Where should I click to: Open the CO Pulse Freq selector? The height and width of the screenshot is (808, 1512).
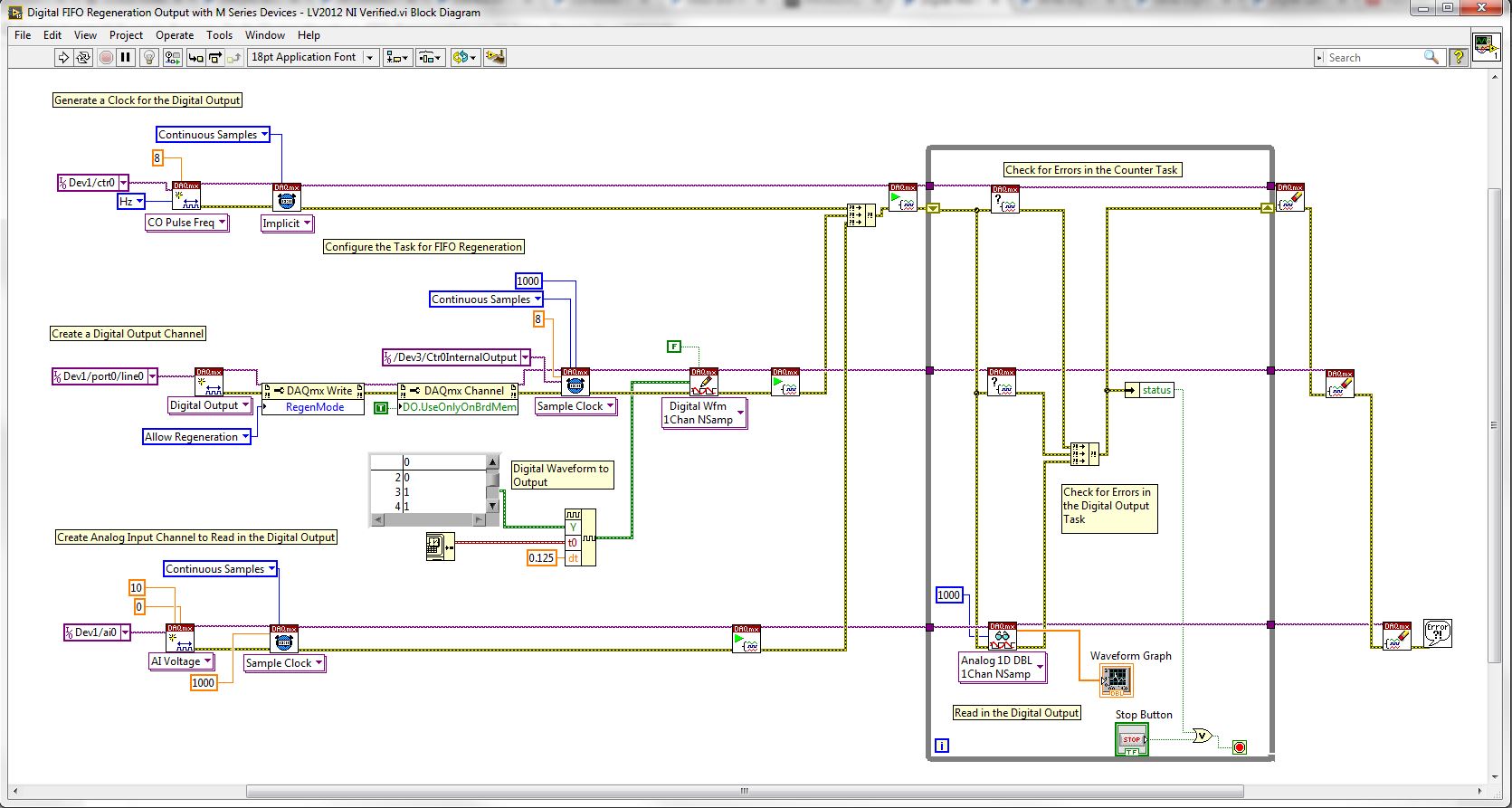(187, 223)
